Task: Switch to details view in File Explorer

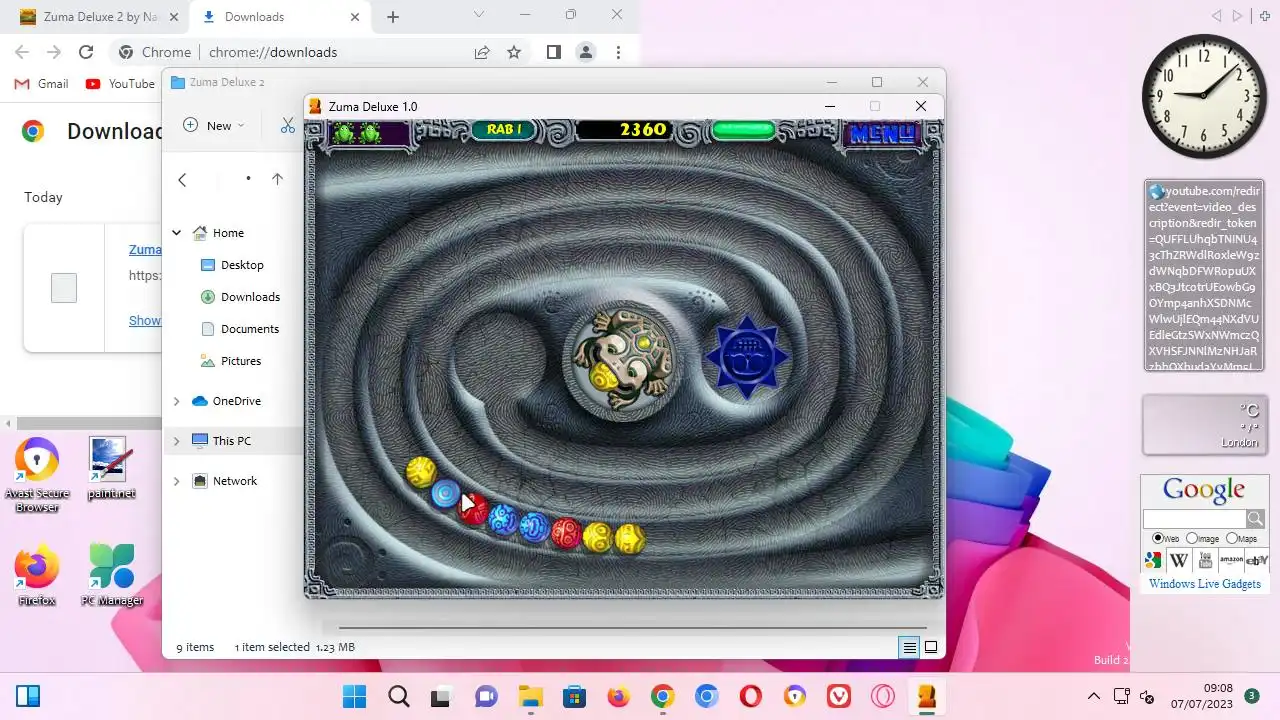Action: 909,647
